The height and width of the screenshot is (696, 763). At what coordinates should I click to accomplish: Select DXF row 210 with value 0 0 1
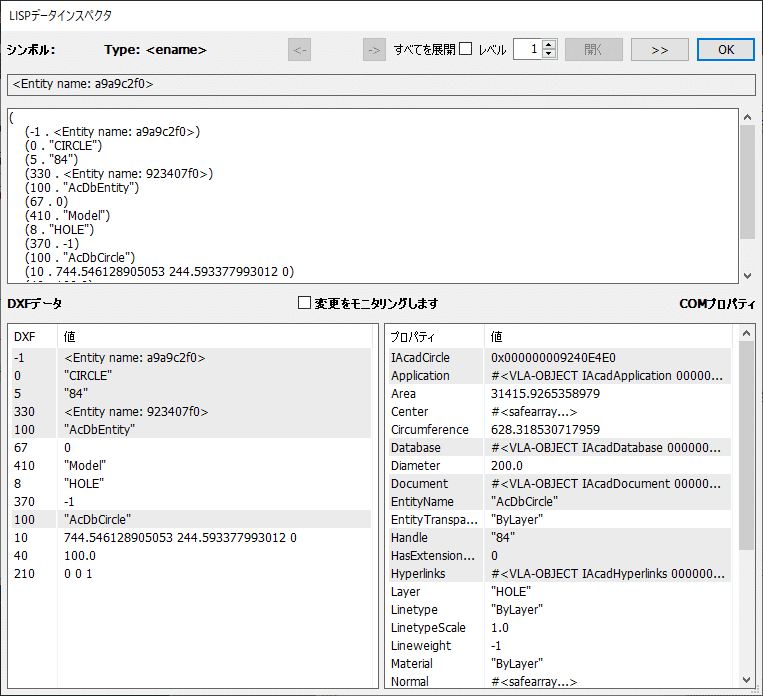coord(191,574)
